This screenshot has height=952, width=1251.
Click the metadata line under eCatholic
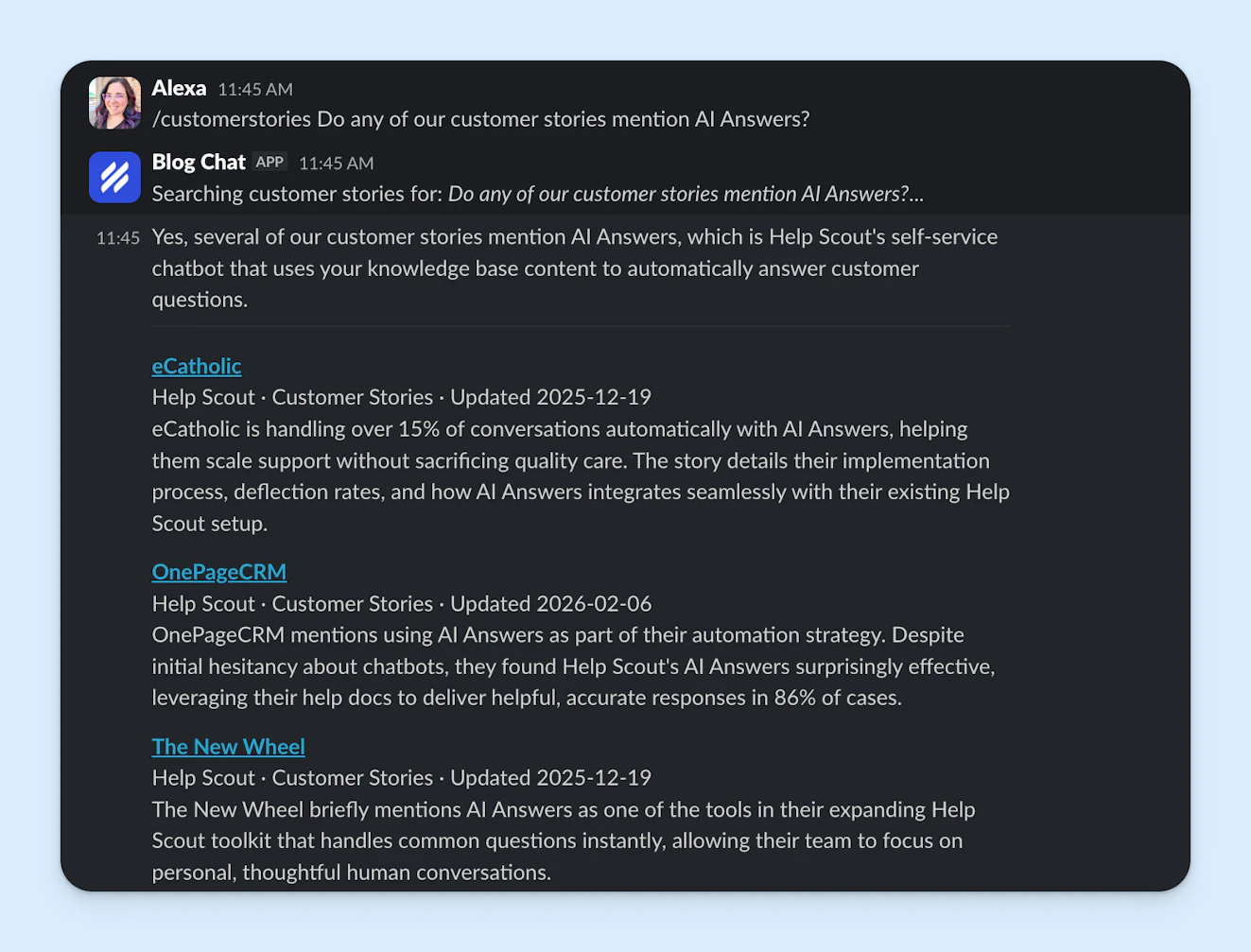tap(401, 397)
